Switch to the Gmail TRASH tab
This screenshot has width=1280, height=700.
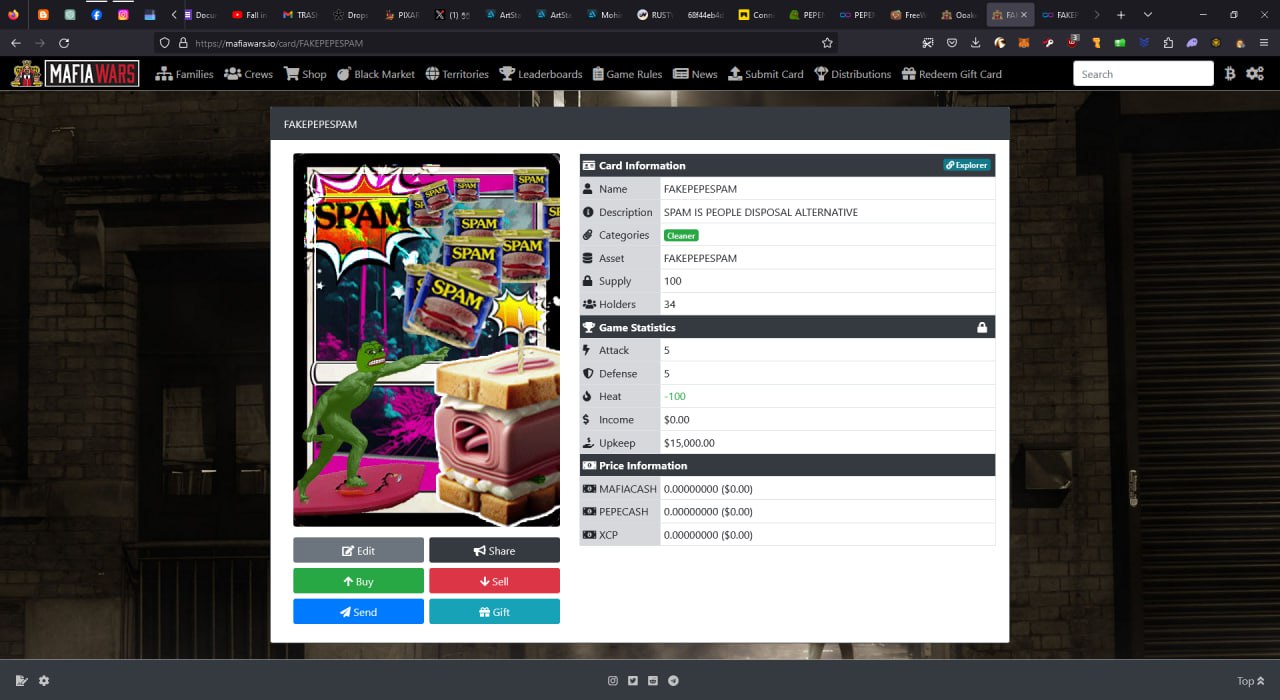point(299,15)
